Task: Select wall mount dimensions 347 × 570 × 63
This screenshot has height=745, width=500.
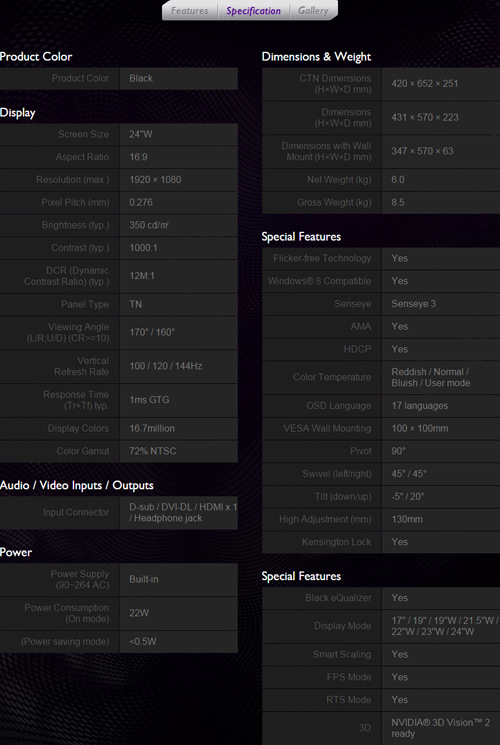Action: point(422,151)
